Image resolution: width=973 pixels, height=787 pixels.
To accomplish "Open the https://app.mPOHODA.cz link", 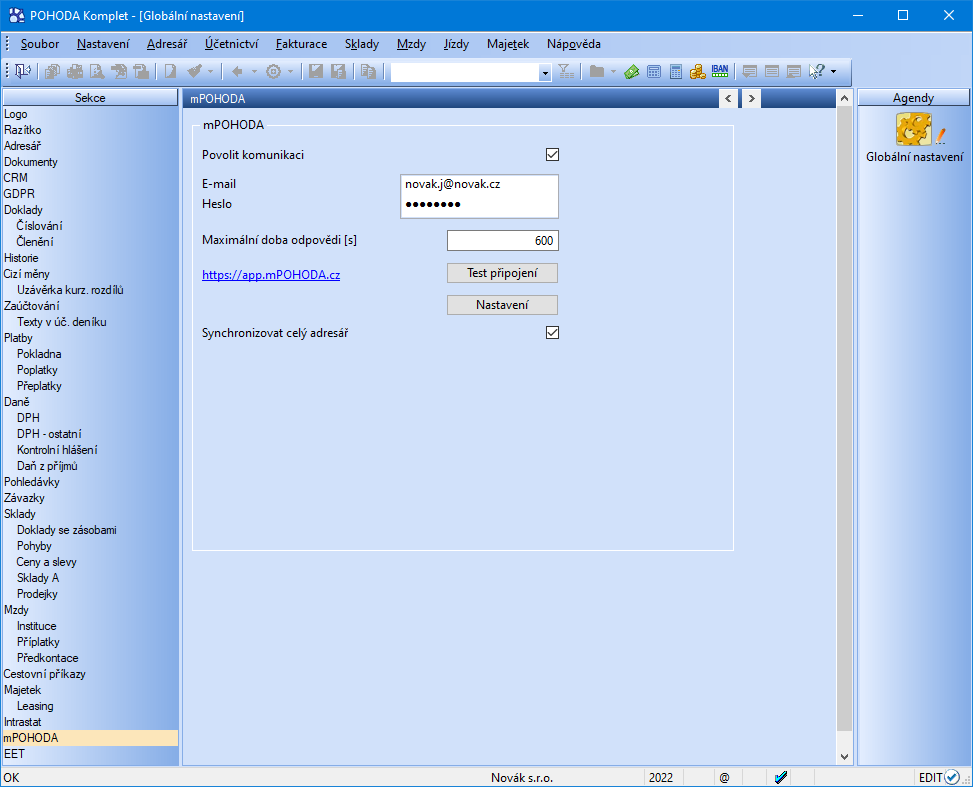I will 271,275.
